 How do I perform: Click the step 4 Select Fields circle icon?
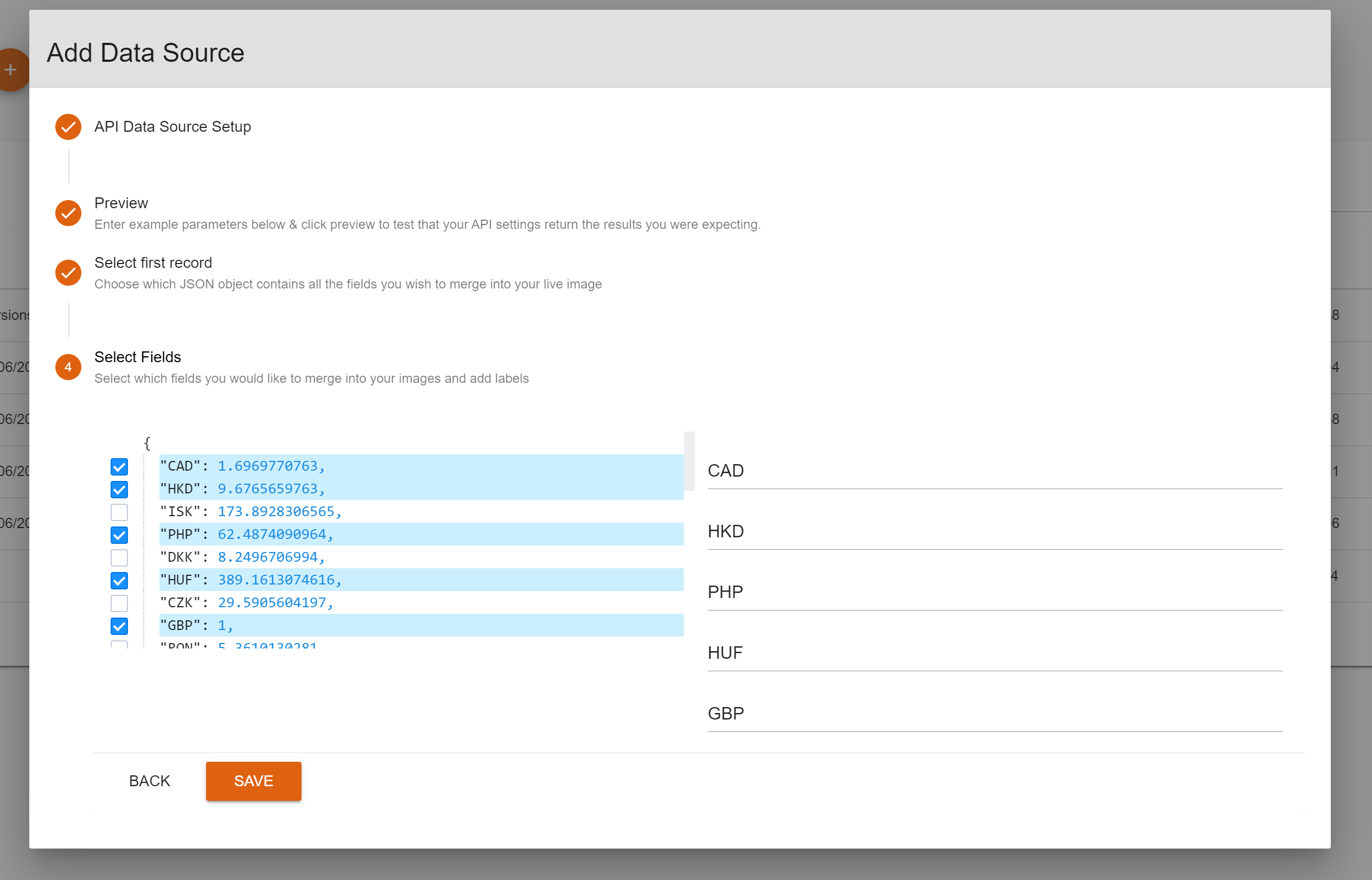click(68, 367)
